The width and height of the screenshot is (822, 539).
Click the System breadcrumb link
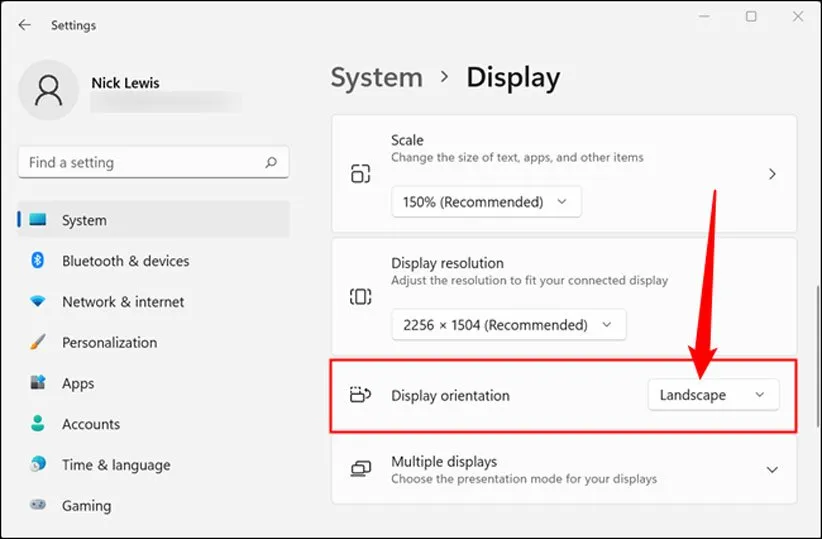(x=376, y=78)
